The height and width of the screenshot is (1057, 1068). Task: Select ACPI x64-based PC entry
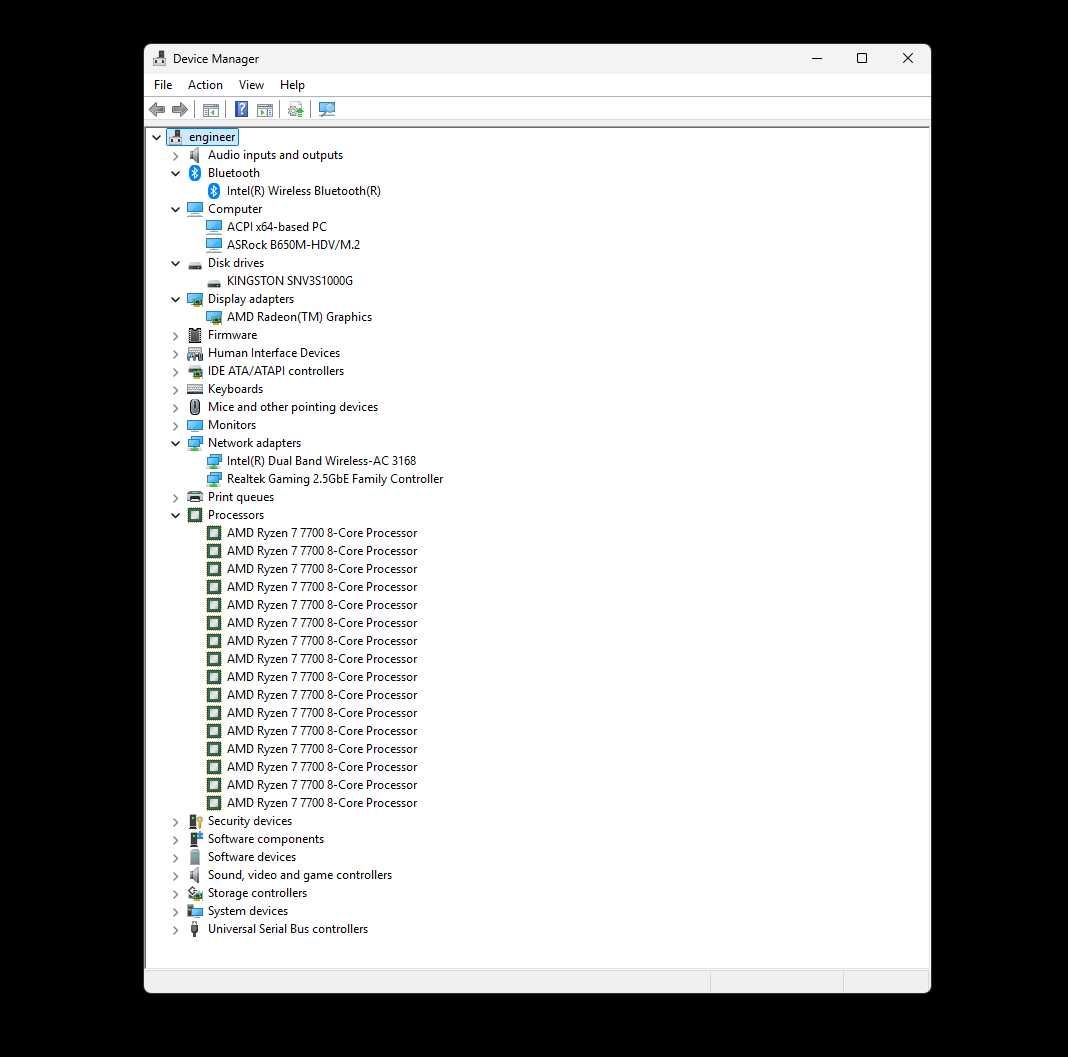click(x=277, y=227)
